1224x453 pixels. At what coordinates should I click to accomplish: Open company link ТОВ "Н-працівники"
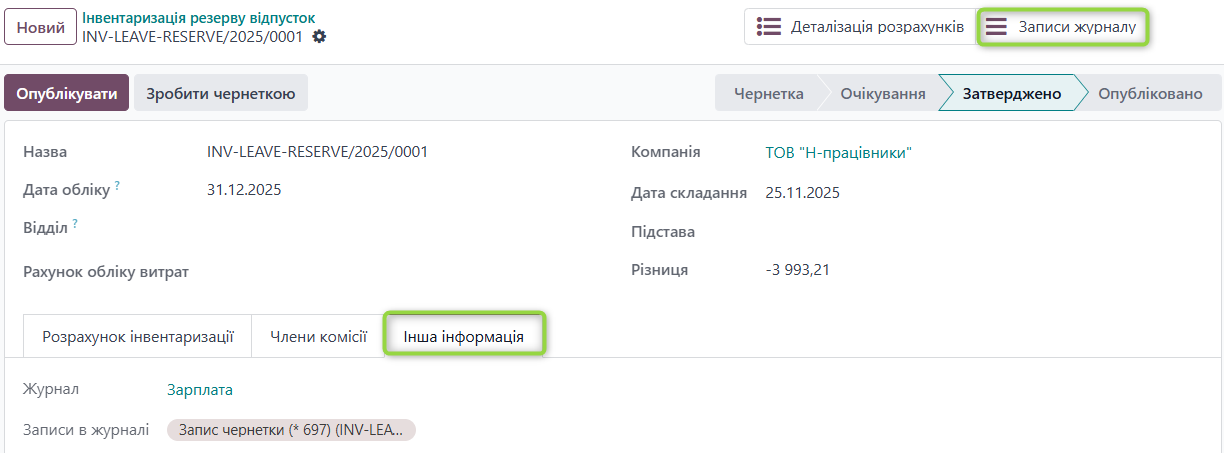(839, 153)
